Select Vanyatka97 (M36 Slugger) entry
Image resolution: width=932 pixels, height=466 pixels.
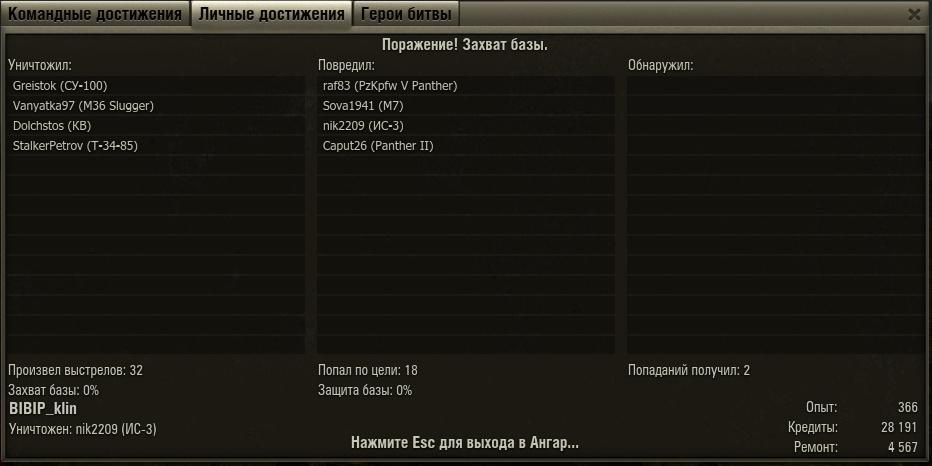tap(156, 106)
